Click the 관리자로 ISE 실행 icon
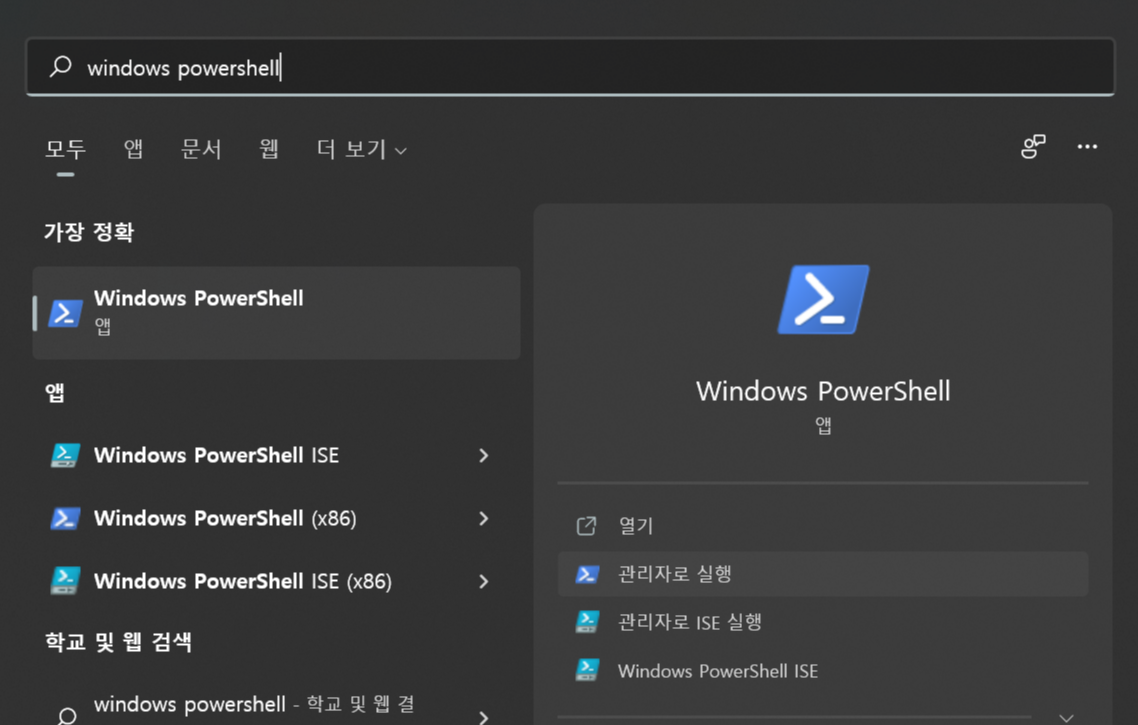Image resolution: width=1138 pixels, height=725 pixels. click(x=587, y=622)
